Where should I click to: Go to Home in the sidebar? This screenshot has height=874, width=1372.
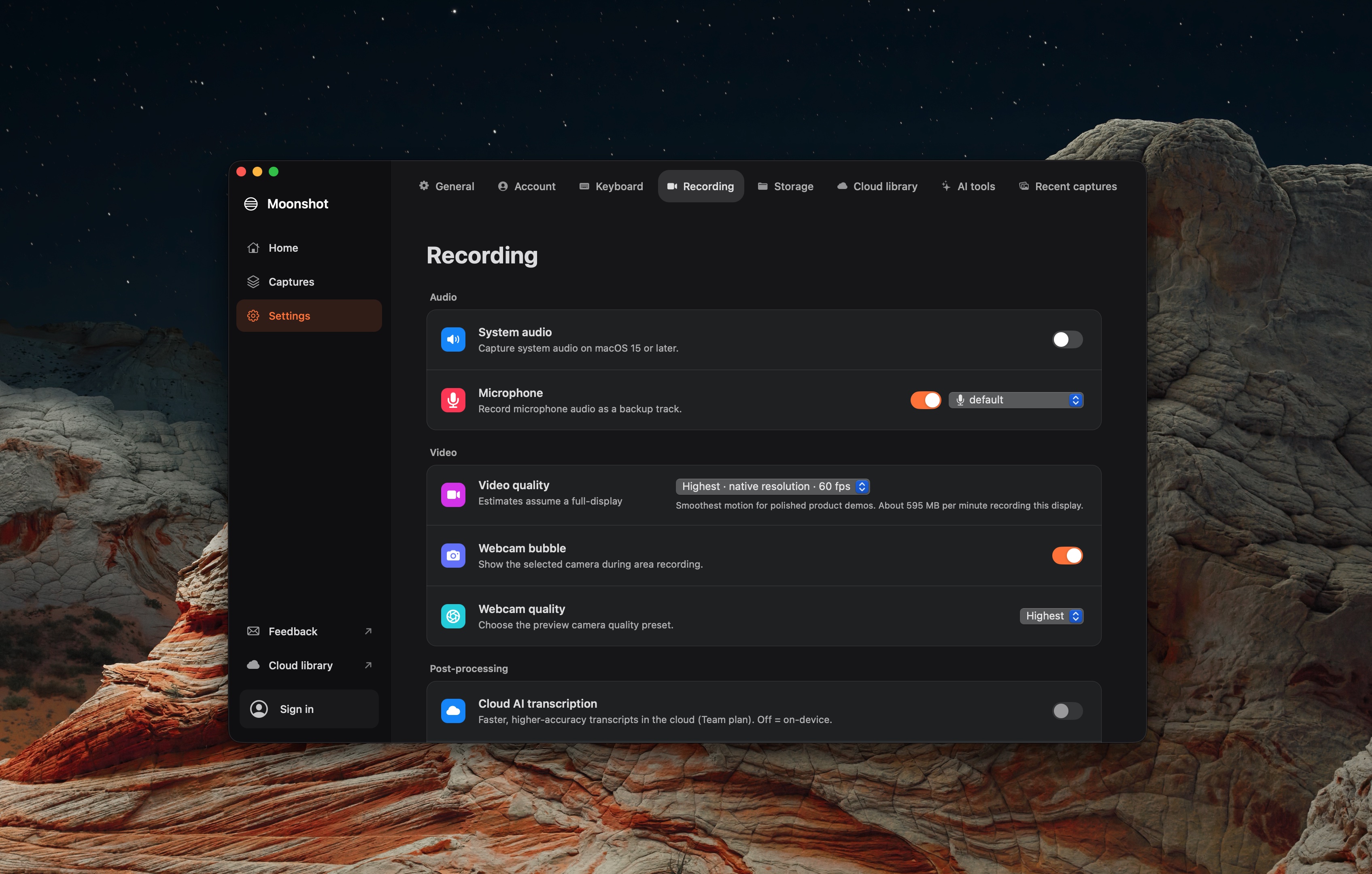[x=309, y=248]
